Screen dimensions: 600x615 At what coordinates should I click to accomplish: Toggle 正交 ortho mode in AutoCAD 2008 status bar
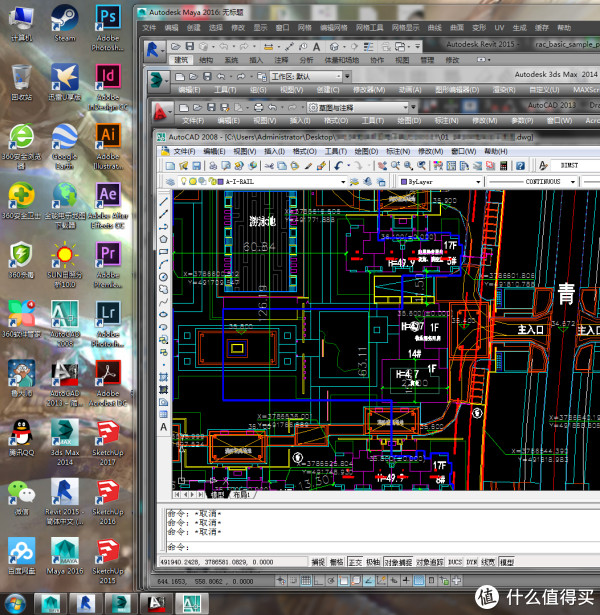(355, 562)
